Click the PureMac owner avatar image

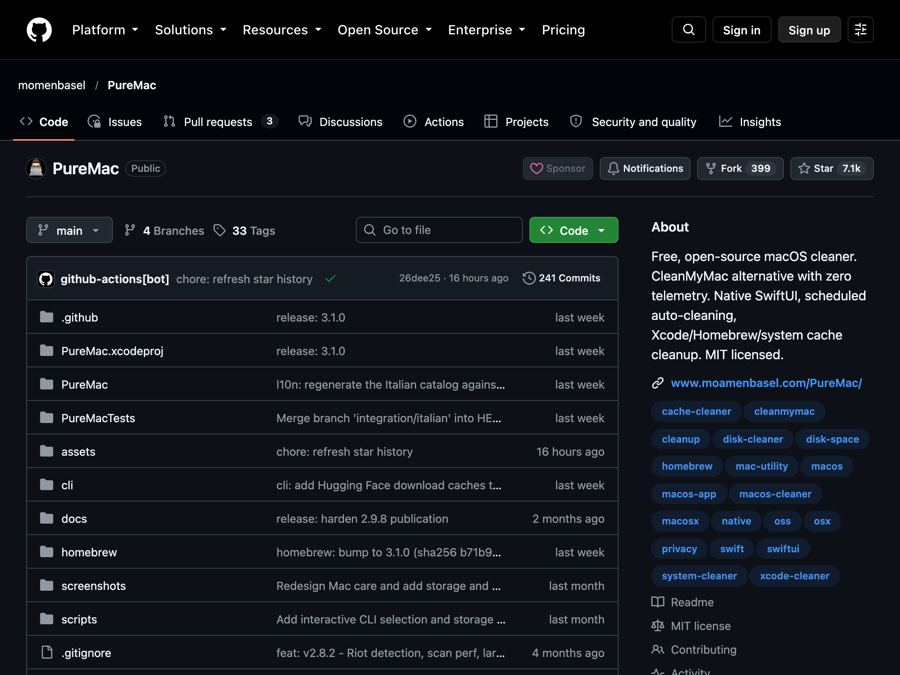point(36,168)
